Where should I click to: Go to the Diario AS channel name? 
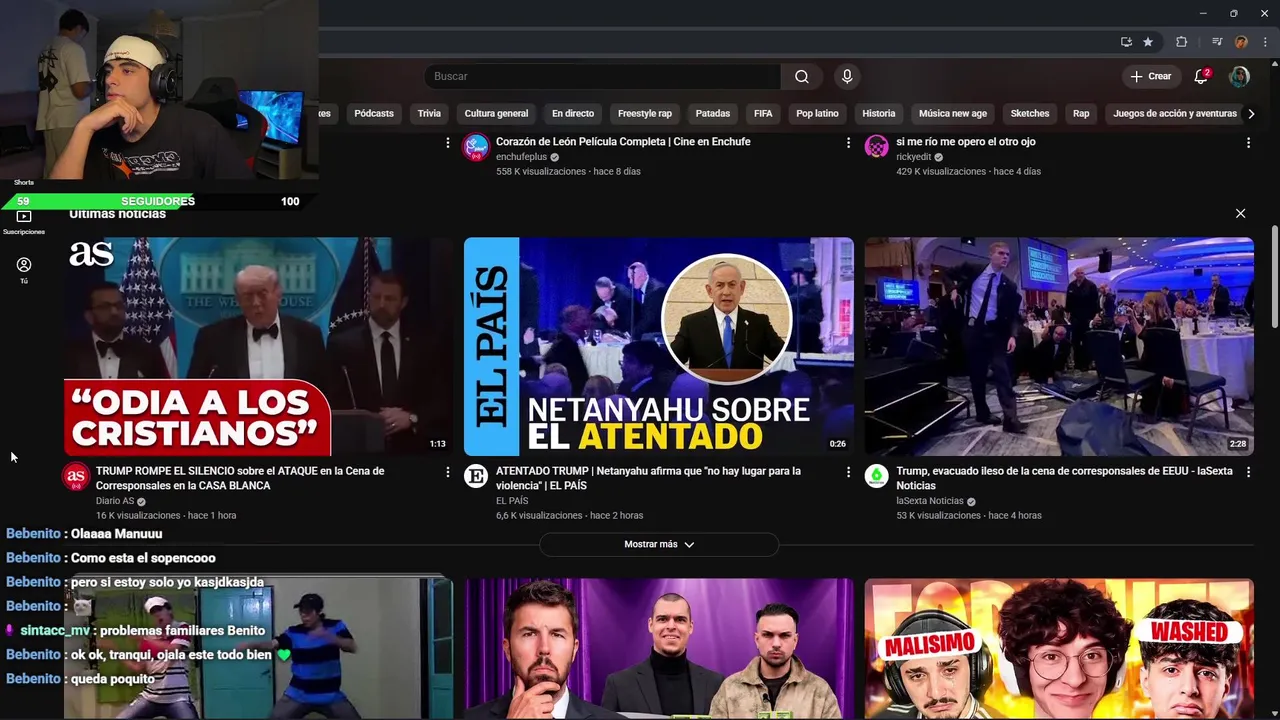click(x=115, y=501)
